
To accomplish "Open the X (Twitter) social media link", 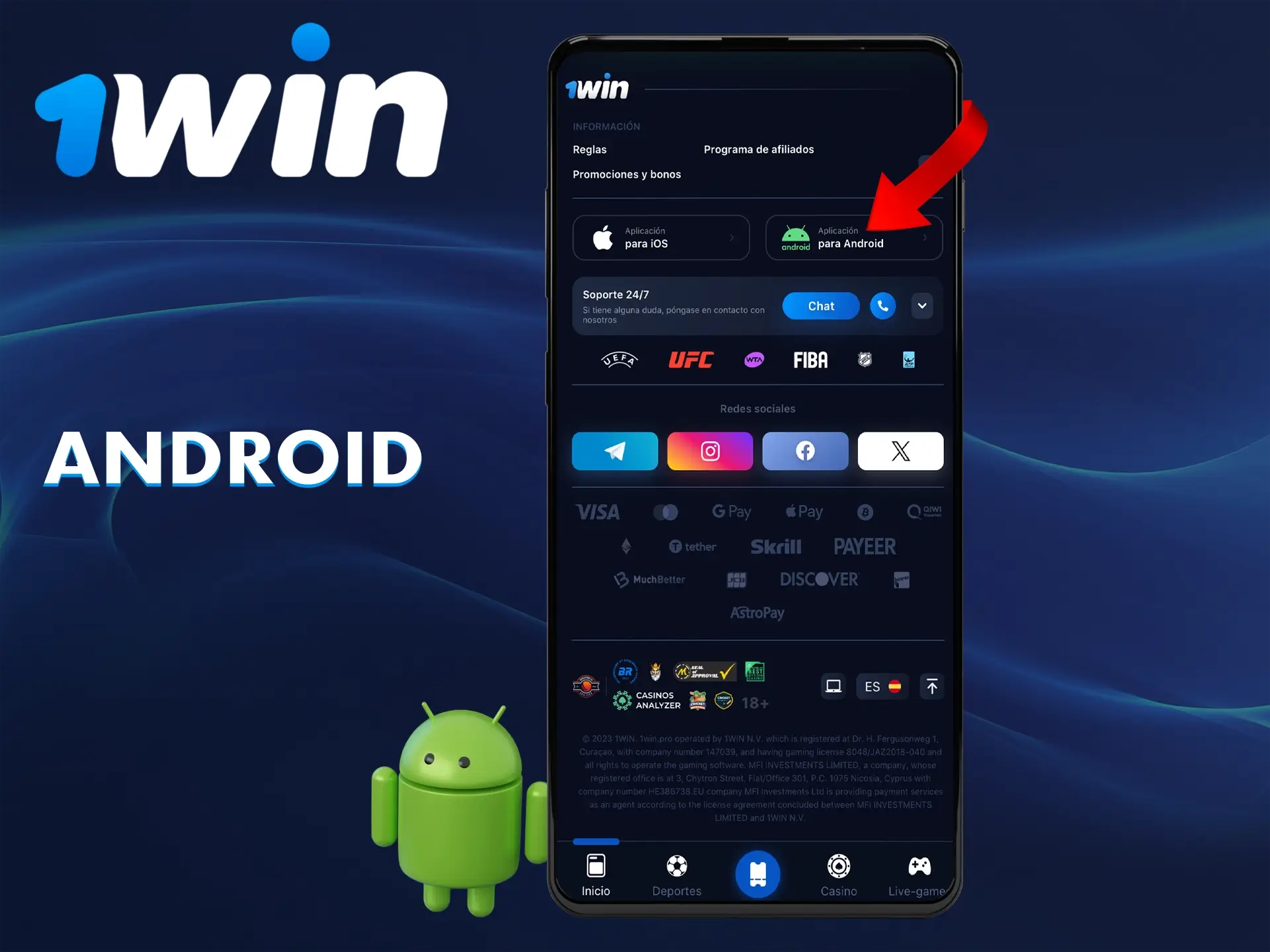I will (x=898, y=450).
